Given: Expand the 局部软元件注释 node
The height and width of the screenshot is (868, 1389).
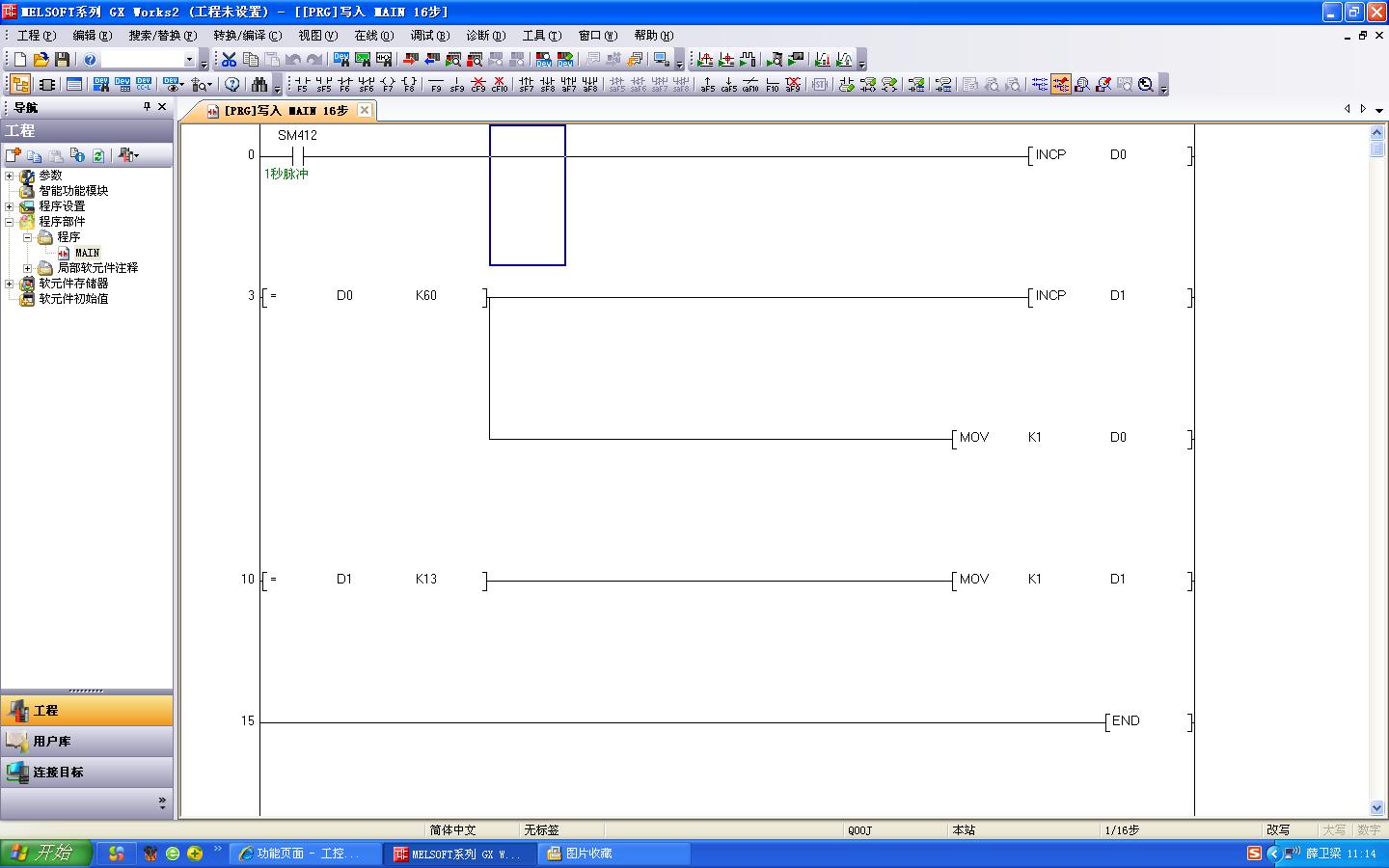Looking at the screenshot, I should [x=28, y=268].
